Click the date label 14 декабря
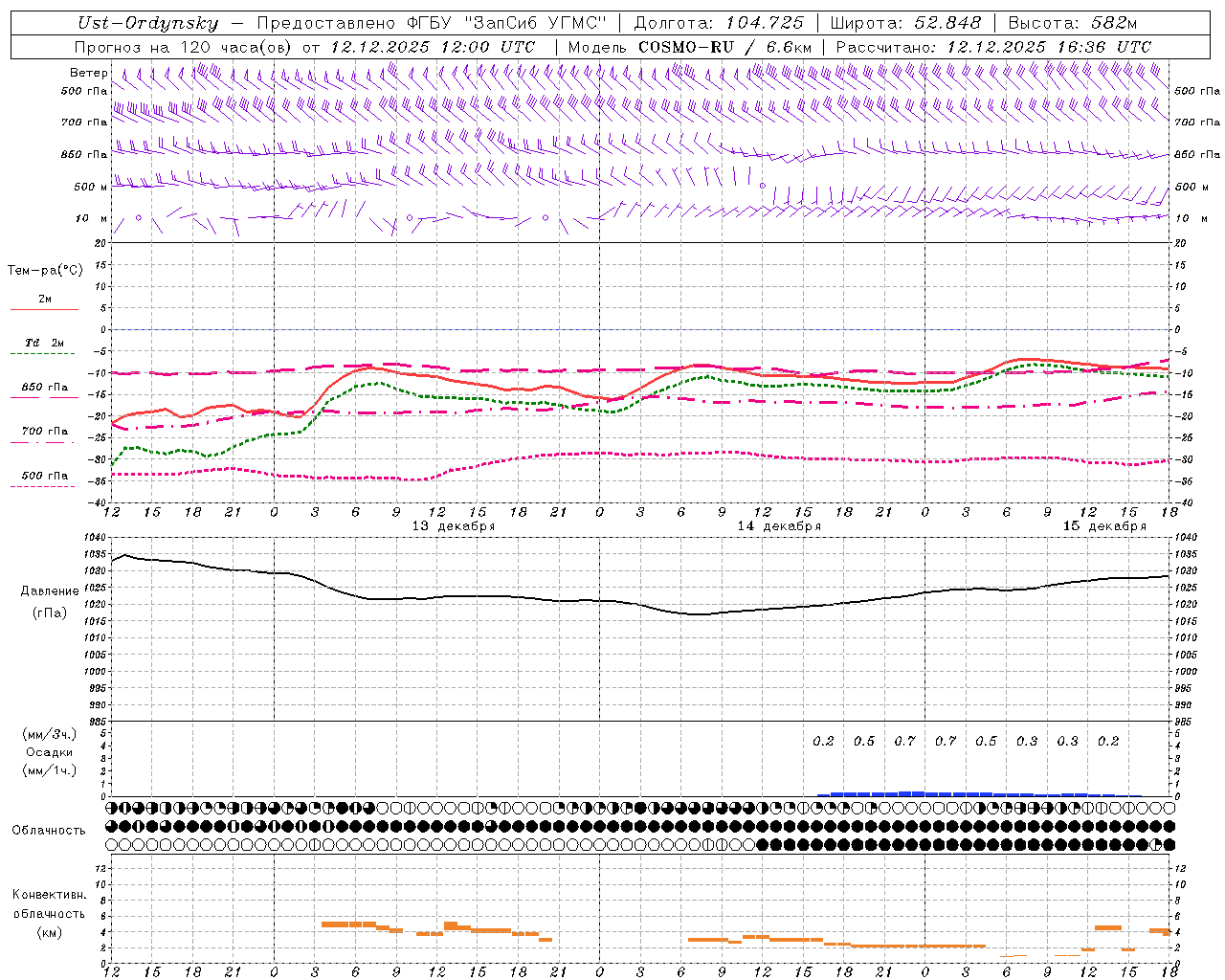Image resolution: width=1225 pixels, height=980 pixels. (x=779, y=526)
